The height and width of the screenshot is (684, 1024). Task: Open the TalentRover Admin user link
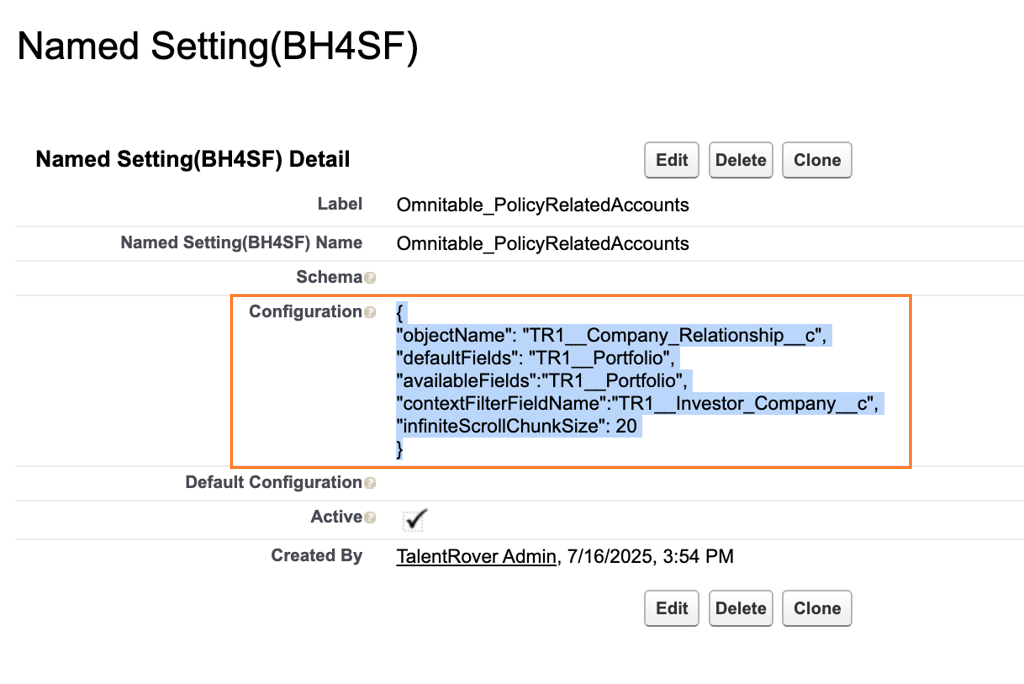[x=475, y=556]
